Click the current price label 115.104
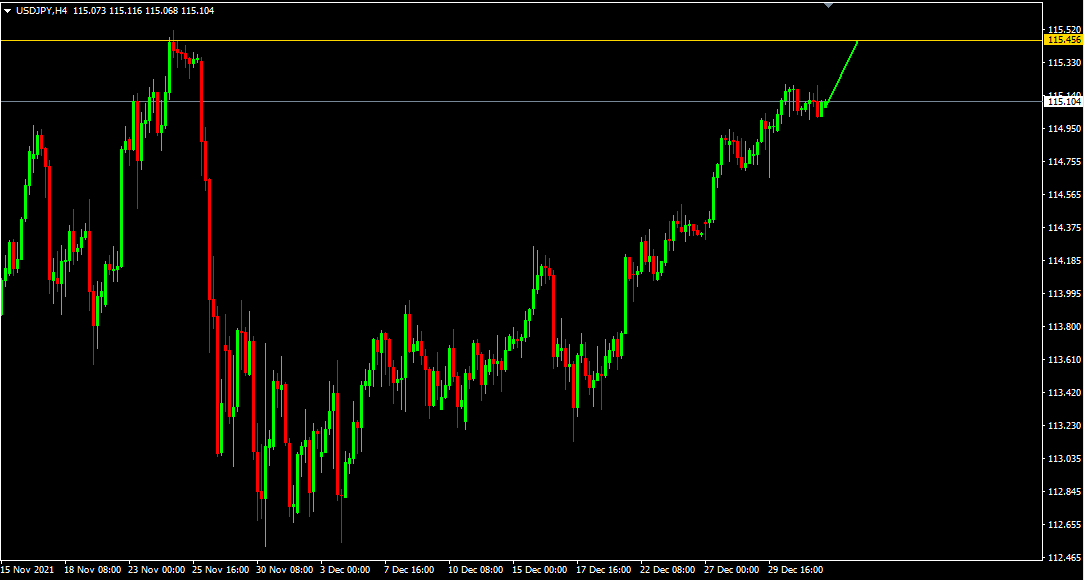The width and height of the screenshot is (1085, 580). (x=1064, y=102)
